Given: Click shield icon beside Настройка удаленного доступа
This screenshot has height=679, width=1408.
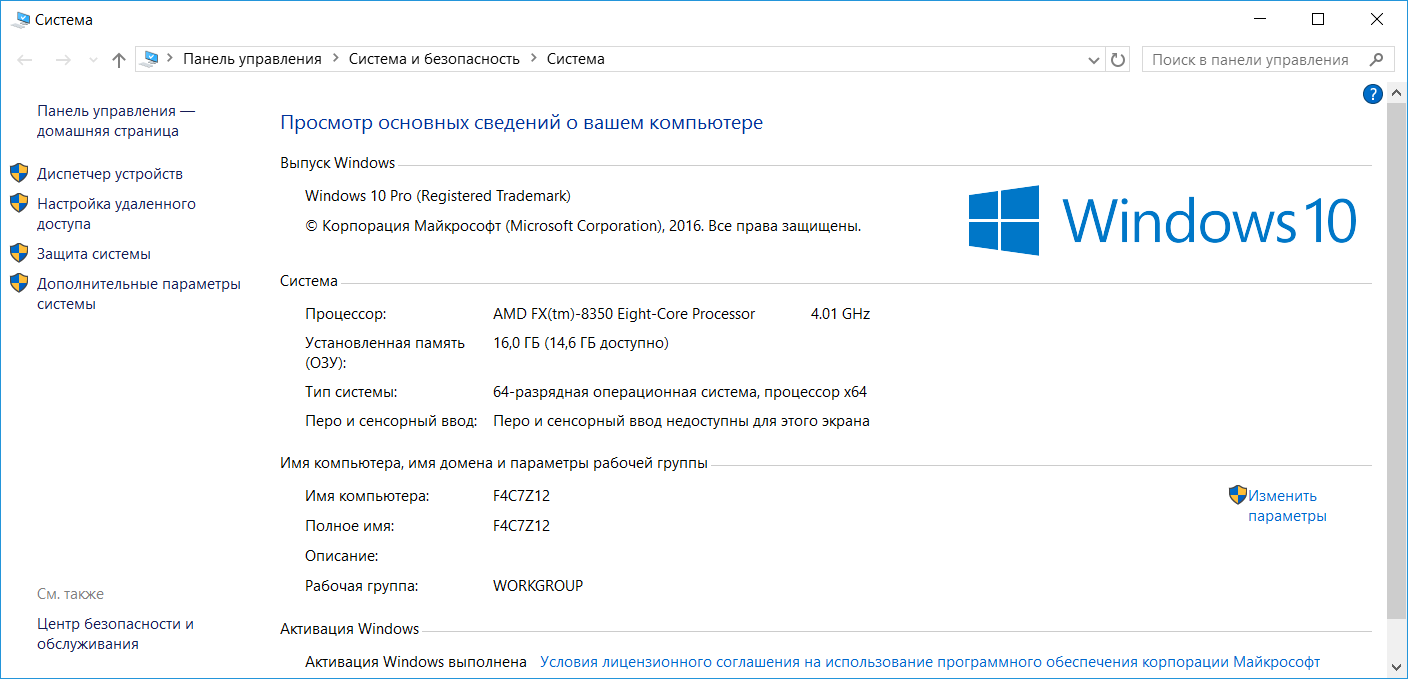Looking at the screenshot, I should (19, 203).
